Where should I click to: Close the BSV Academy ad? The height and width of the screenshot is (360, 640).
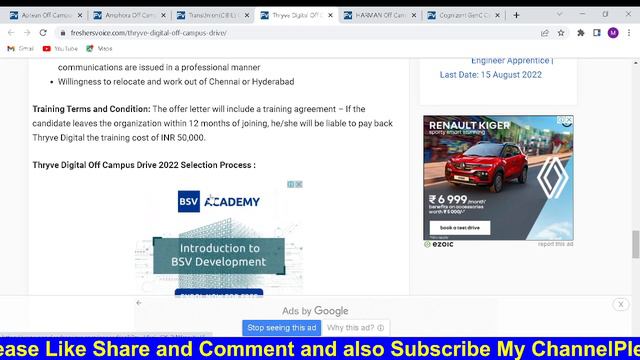[299, 184]
